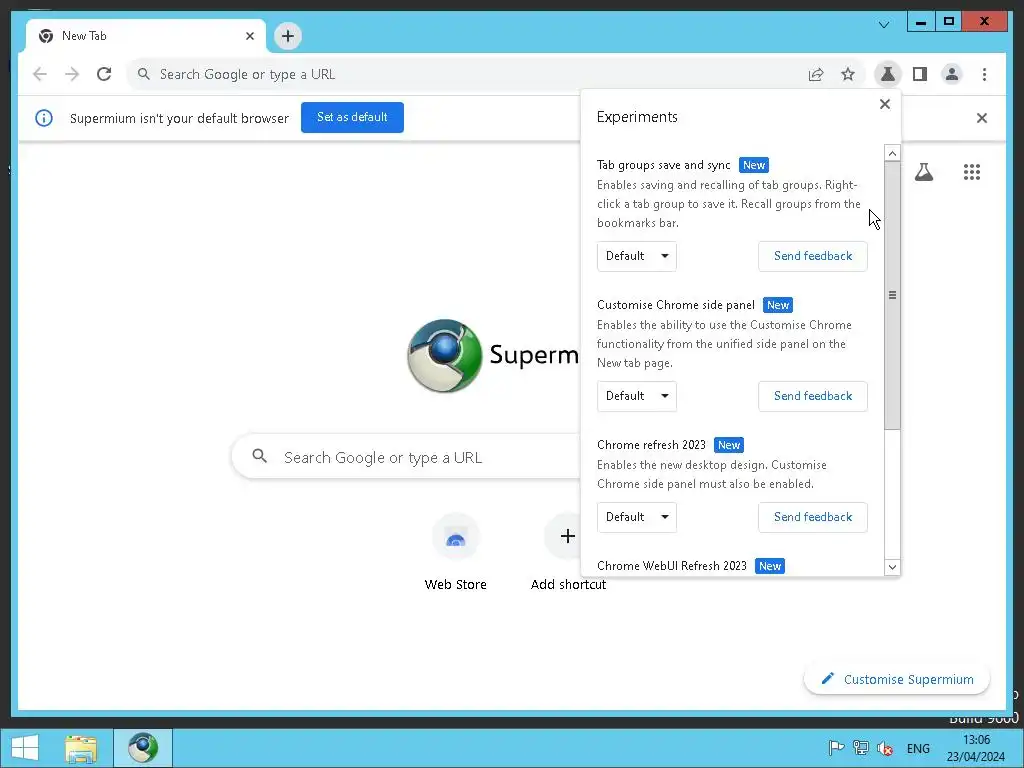This screenshot has height=768, width=1024.
Task: Go back to previous page
Action: (x=40, y=74)
